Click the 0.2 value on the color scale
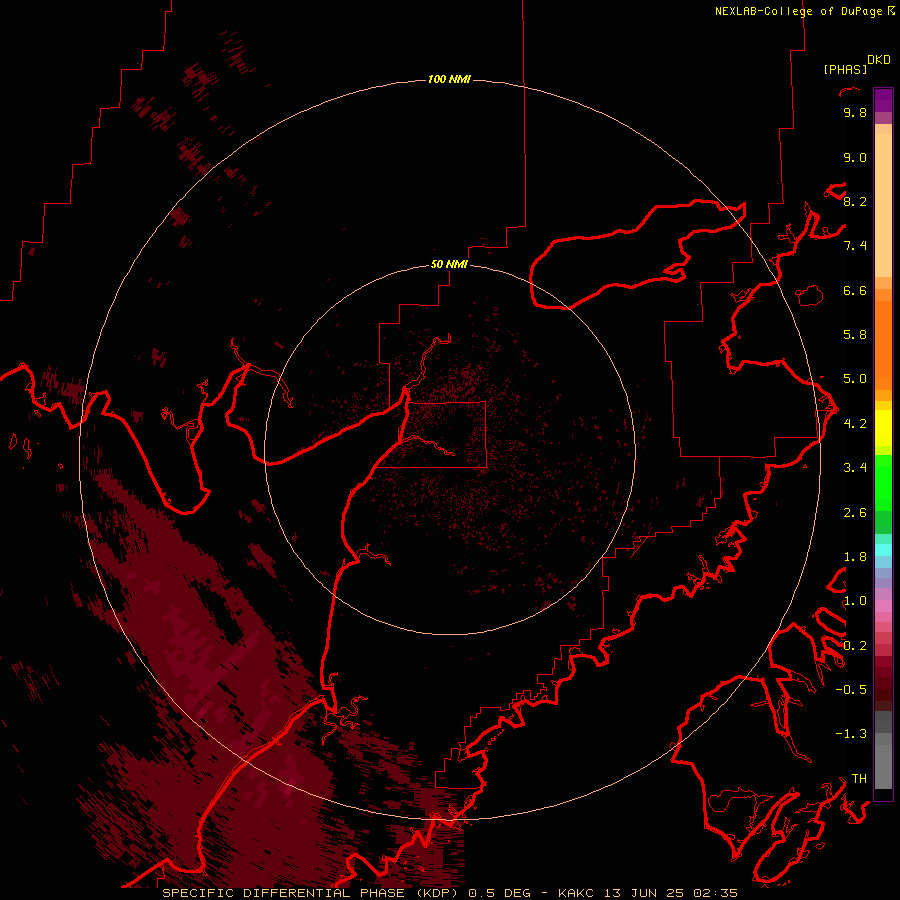 [x=855, y=646]
